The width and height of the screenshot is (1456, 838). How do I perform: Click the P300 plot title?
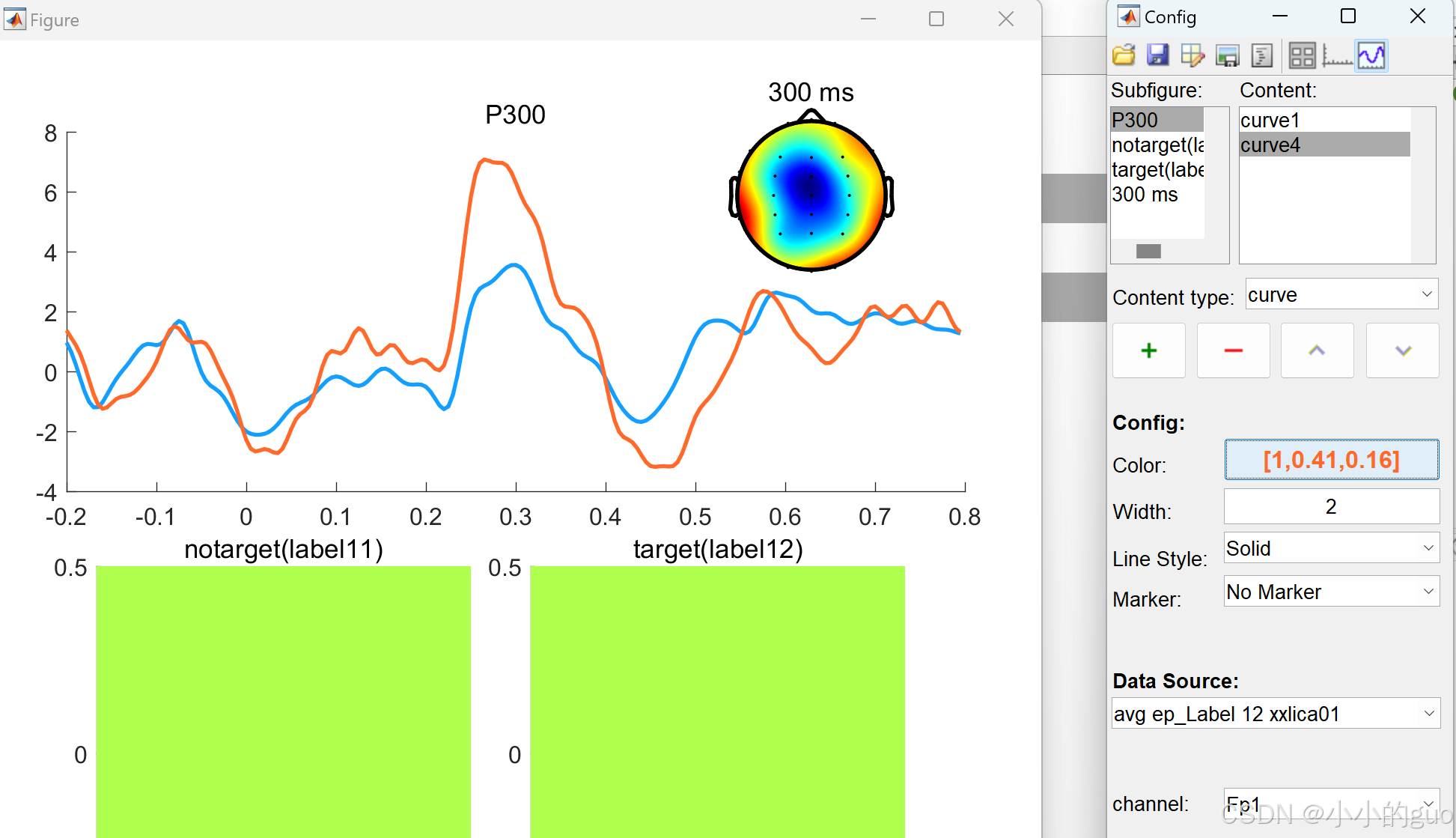tap(515, 115)
